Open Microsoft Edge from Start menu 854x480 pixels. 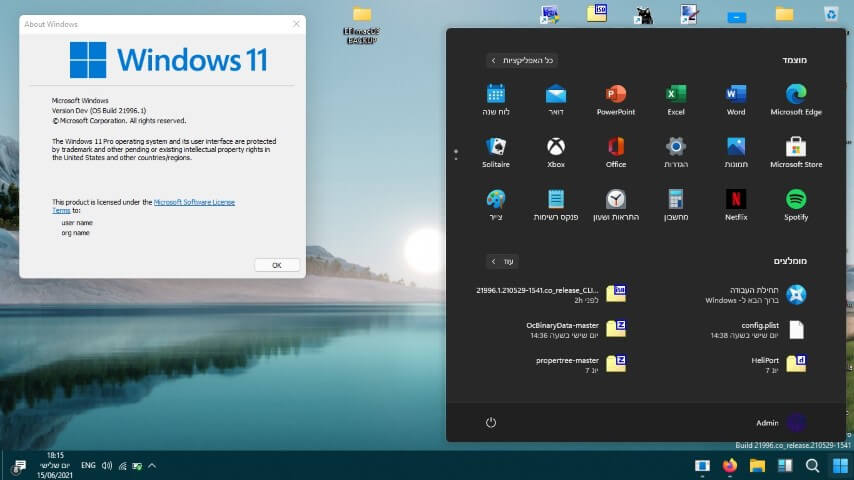click(x=796, y=100)
